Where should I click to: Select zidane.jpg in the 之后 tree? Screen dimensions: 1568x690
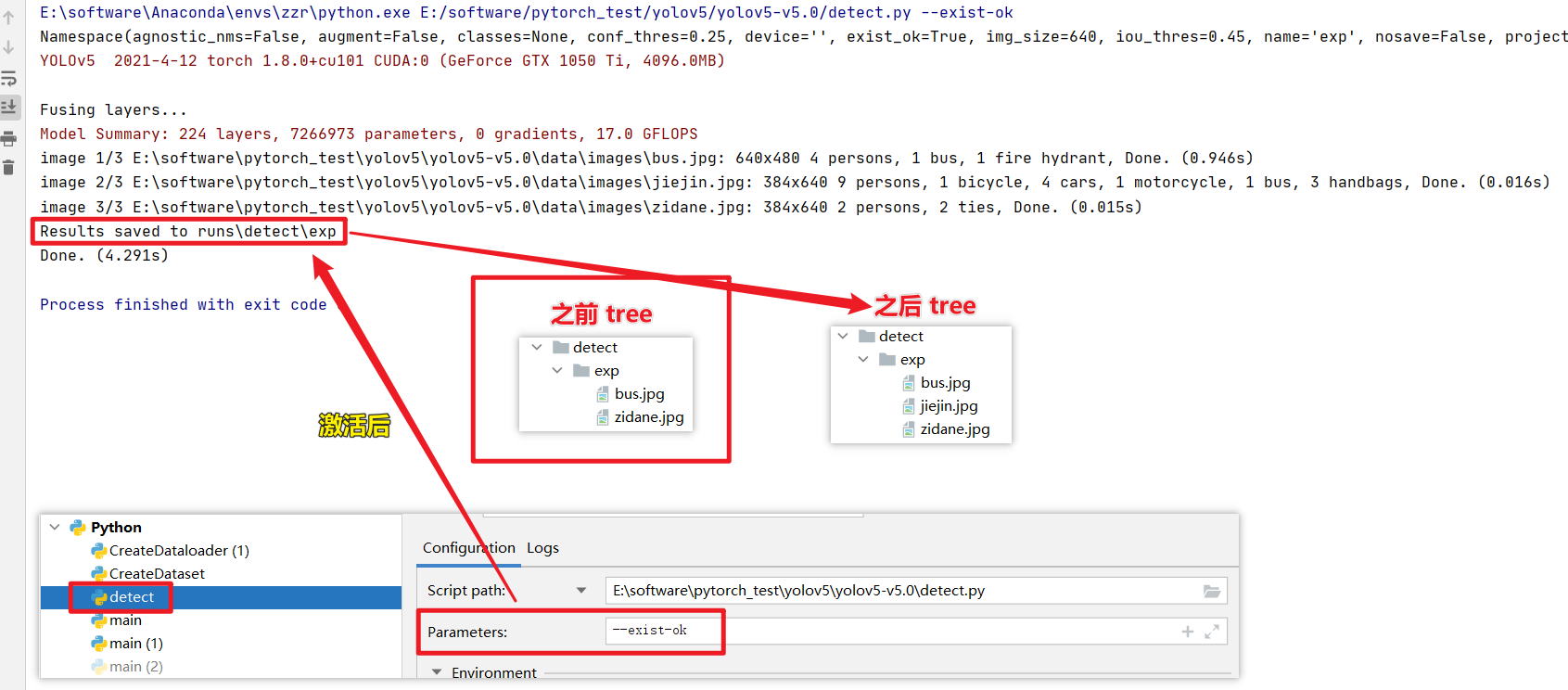pos(955,429)
